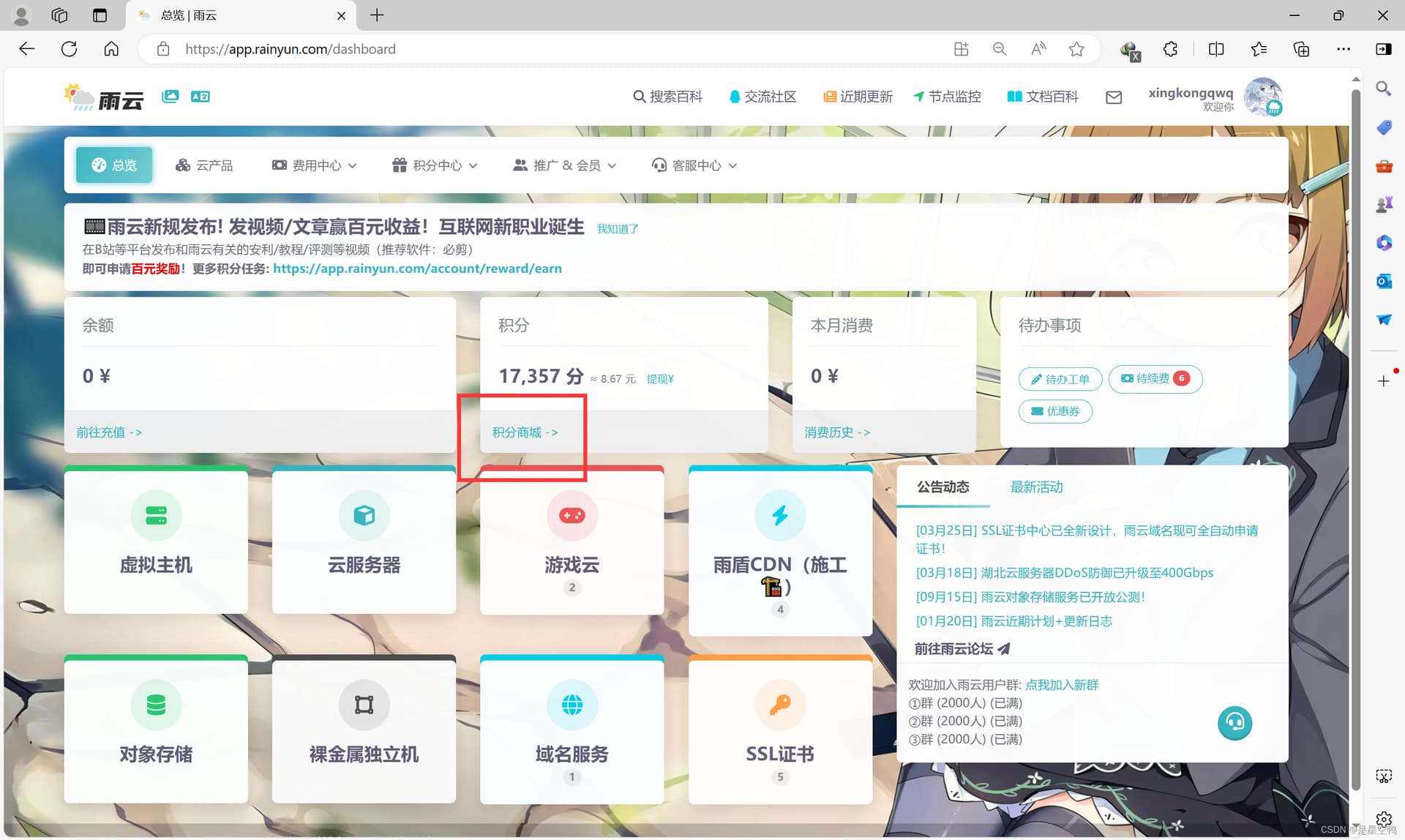Click the image gallery icon beside the logo
This screenshot has width=1405, height=840.
[171, 96]
